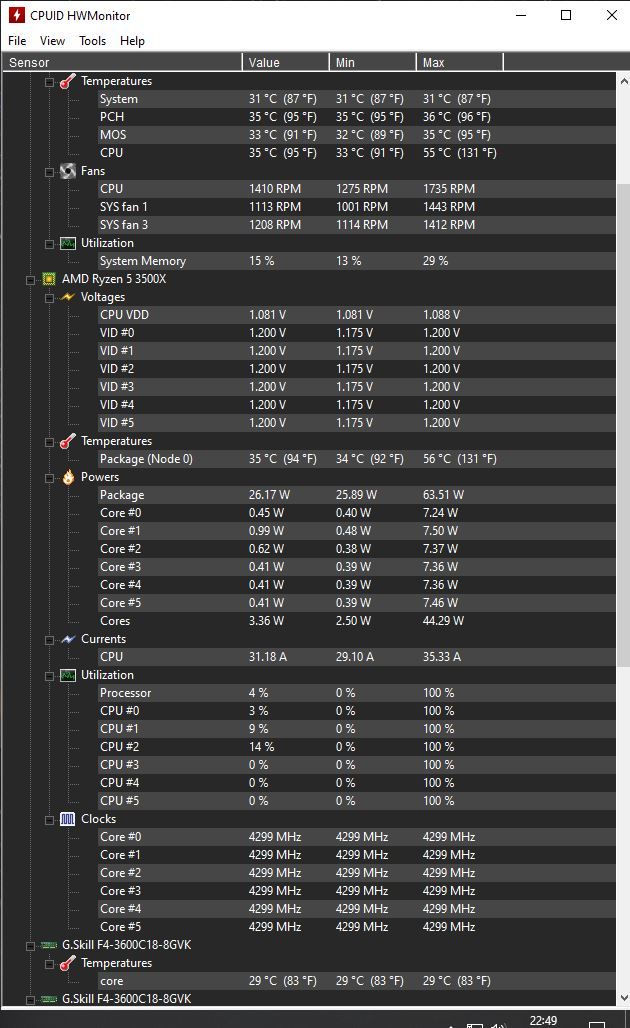This screenshot has width=630, height=1028.
Task: Open the File menu
Action: [x=17, y=41]
